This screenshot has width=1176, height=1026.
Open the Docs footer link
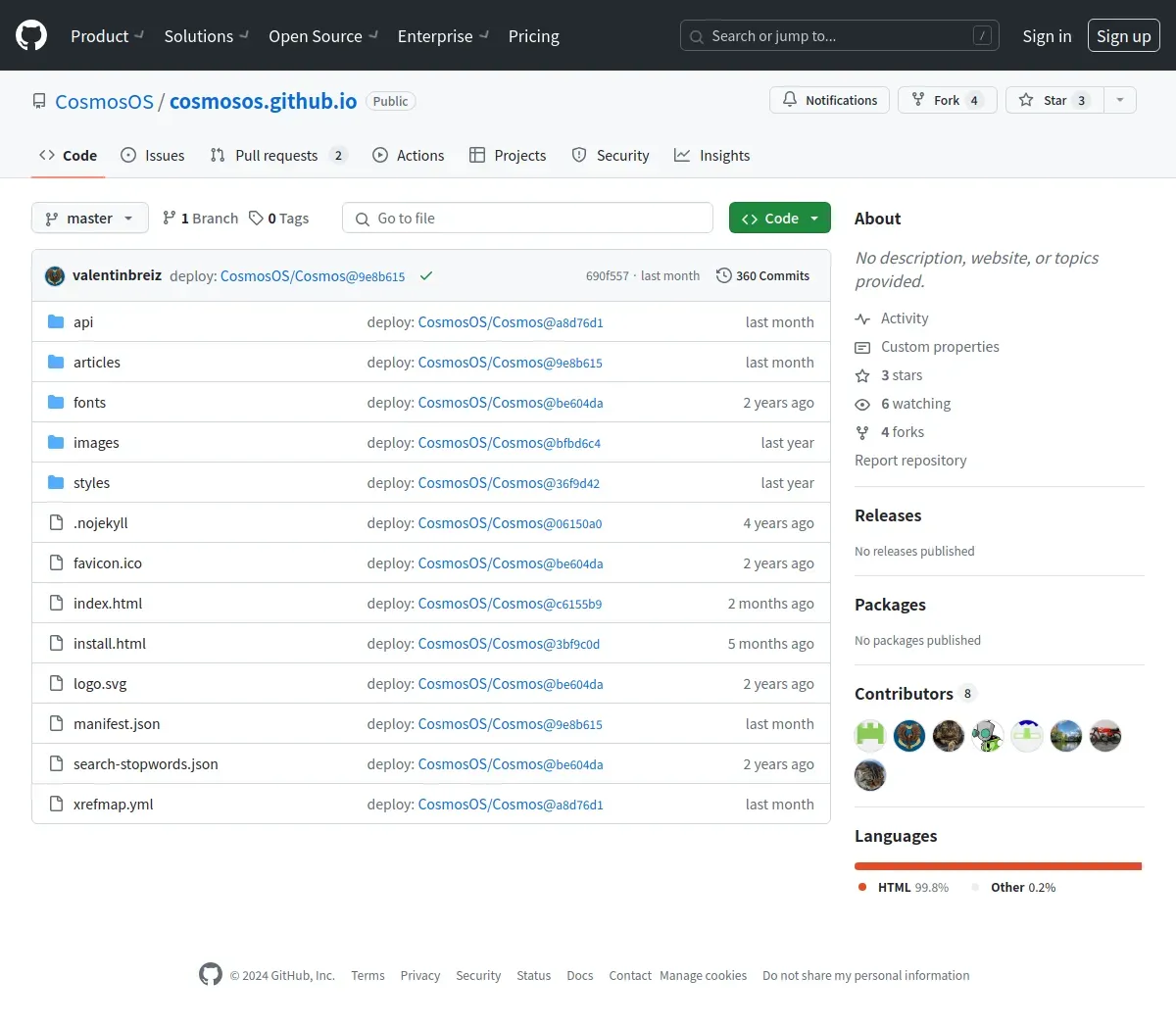[x=580, y=975]
